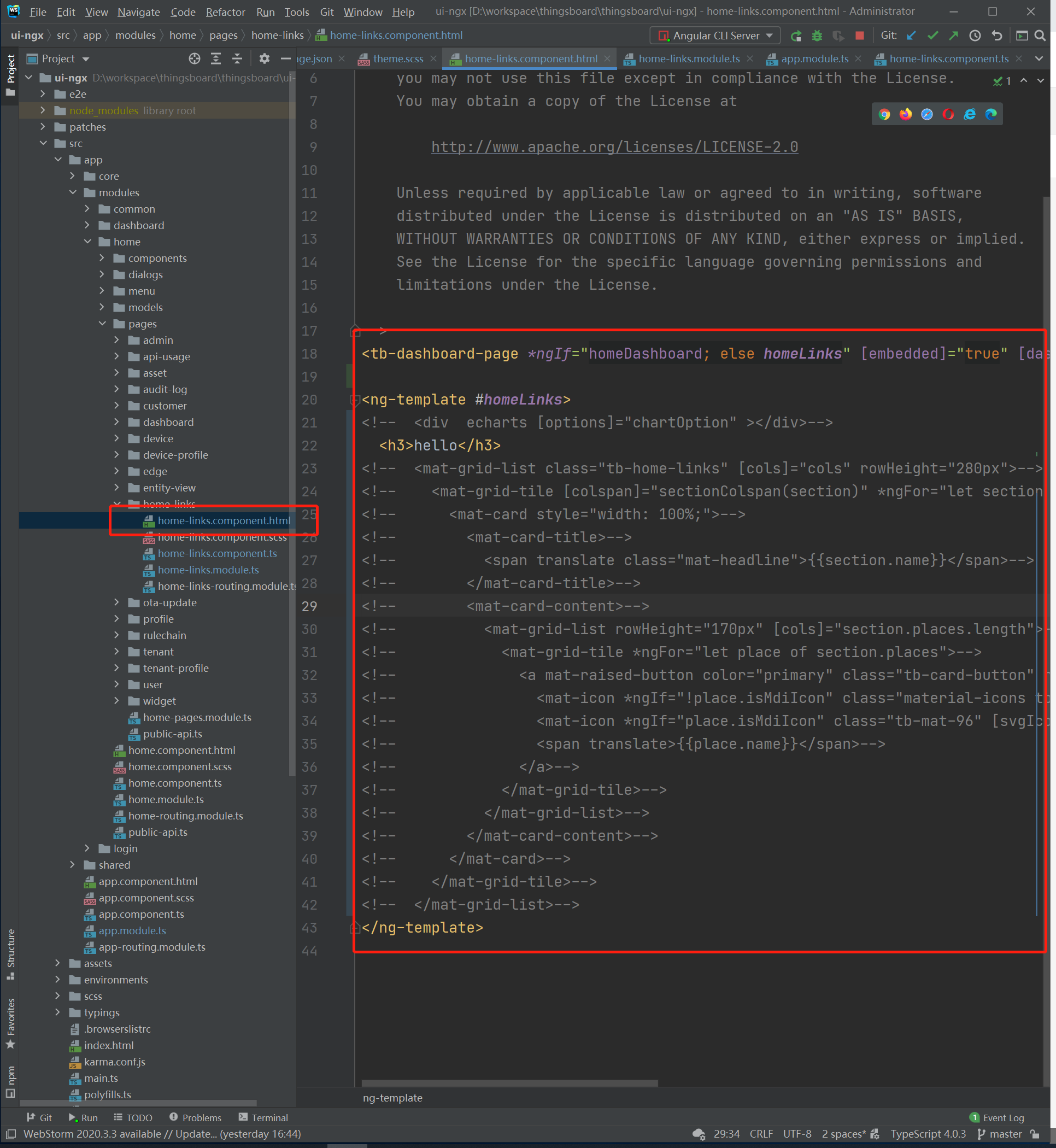Click the Search Everywhere magnifier icon
This screenshot has height=1148, width=1056.
(1040, 36)
